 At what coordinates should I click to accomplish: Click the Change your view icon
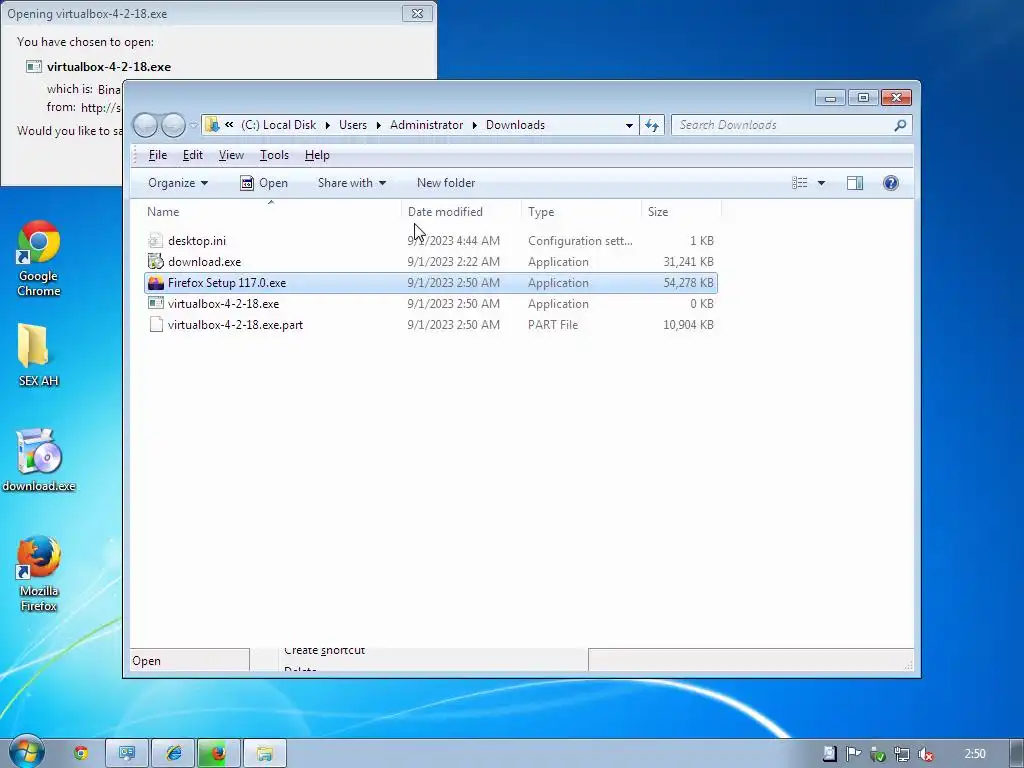pos(800,183)
